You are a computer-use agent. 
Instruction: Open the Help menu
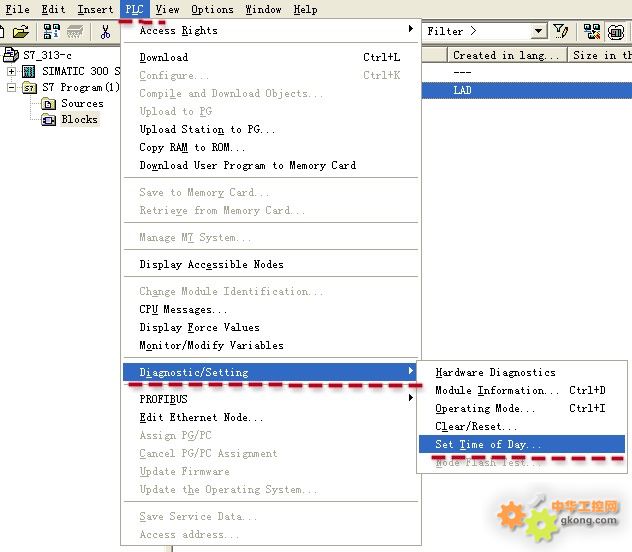pos(305,9)
